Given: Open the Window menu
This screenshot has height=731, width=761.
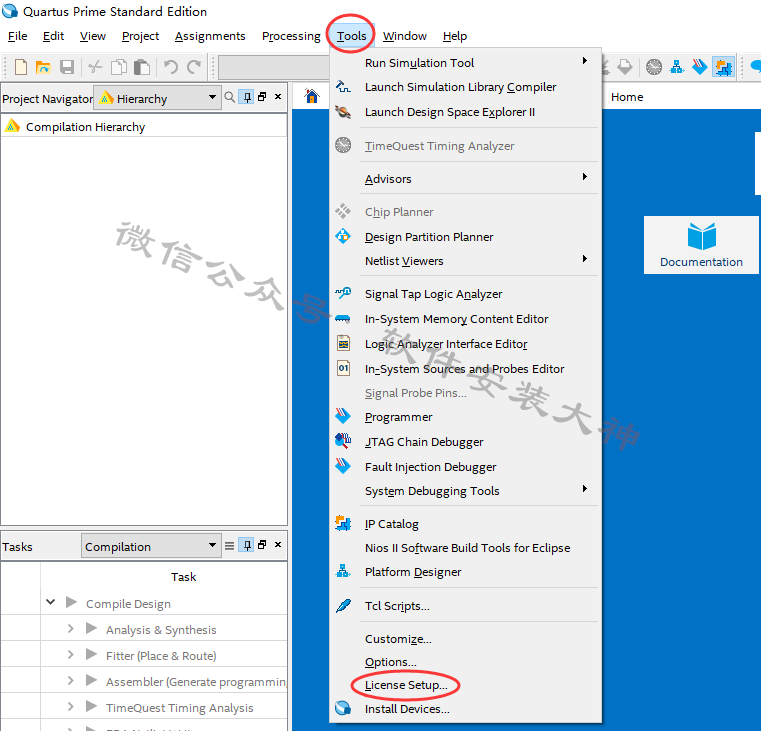Looking at the screenshot, I should coord(405,36).
